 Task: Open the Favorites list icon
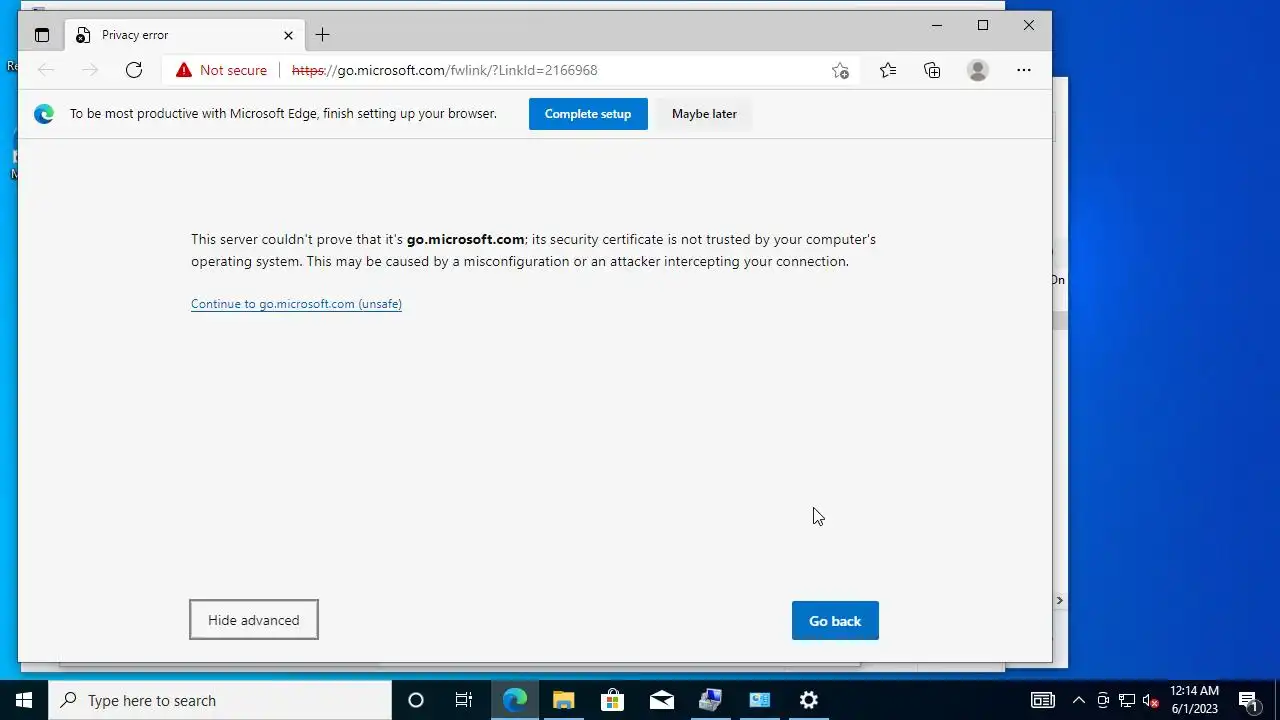[888, 70]
